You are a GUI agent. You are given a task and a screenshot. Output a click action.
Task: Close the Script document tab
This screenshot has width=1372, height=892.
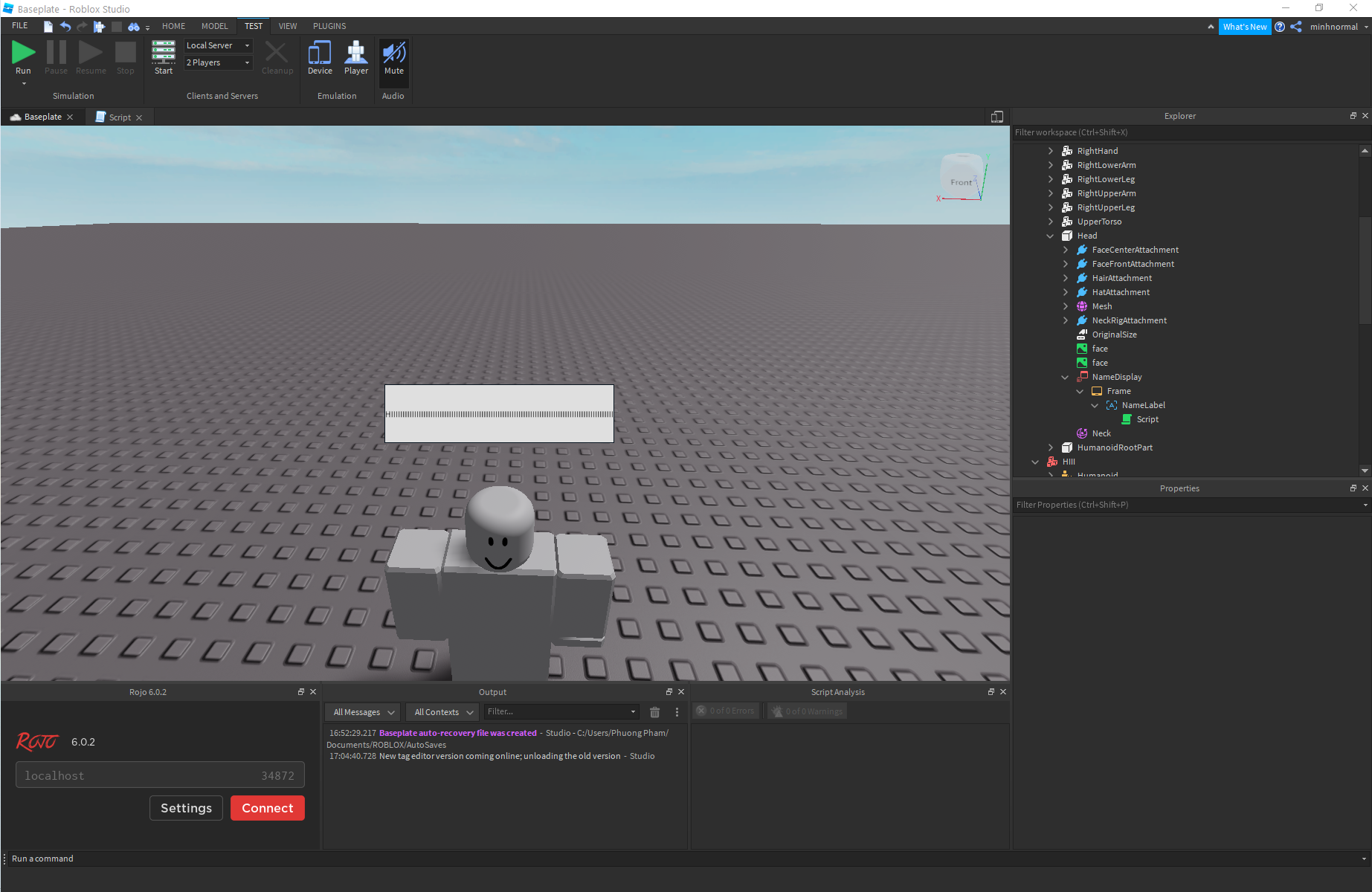139,117
